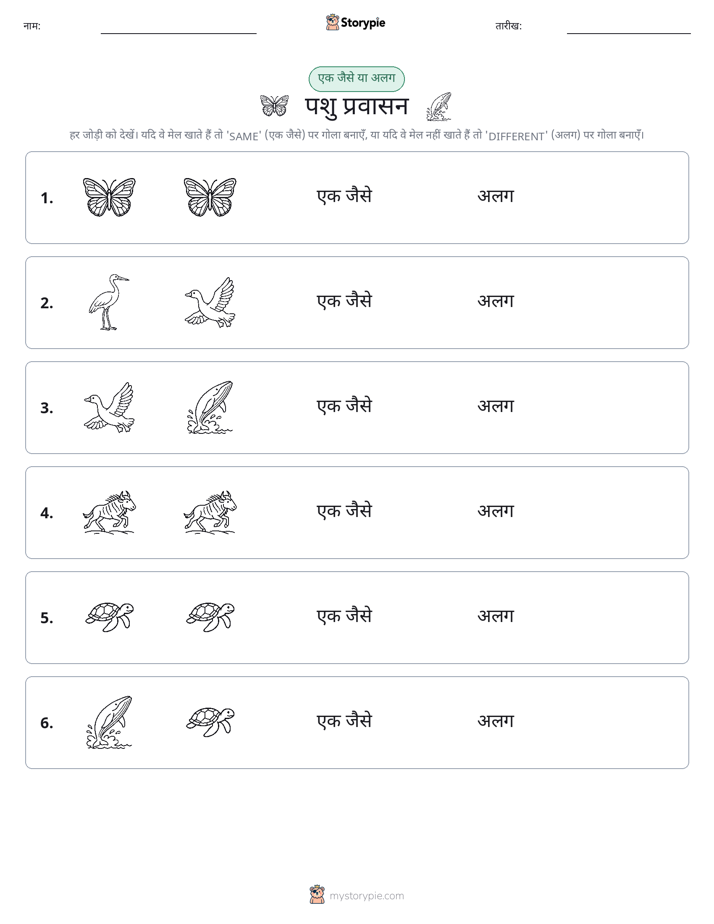The image size is (714, 924).
Task: Choose 'एक जैसे' for row 1
Action: (x=344, y=196)
